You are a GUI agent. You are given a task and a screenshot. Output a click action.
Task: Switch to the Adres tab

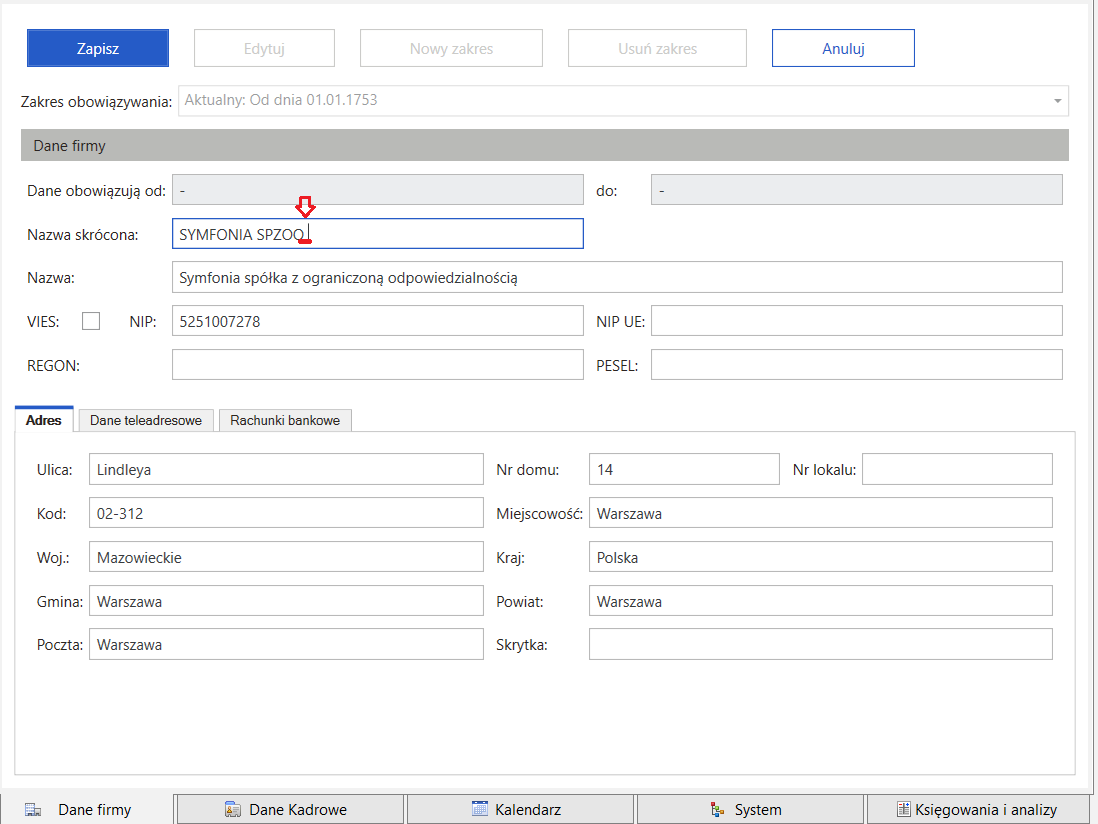pyautogui.click(x=43, y=420)
